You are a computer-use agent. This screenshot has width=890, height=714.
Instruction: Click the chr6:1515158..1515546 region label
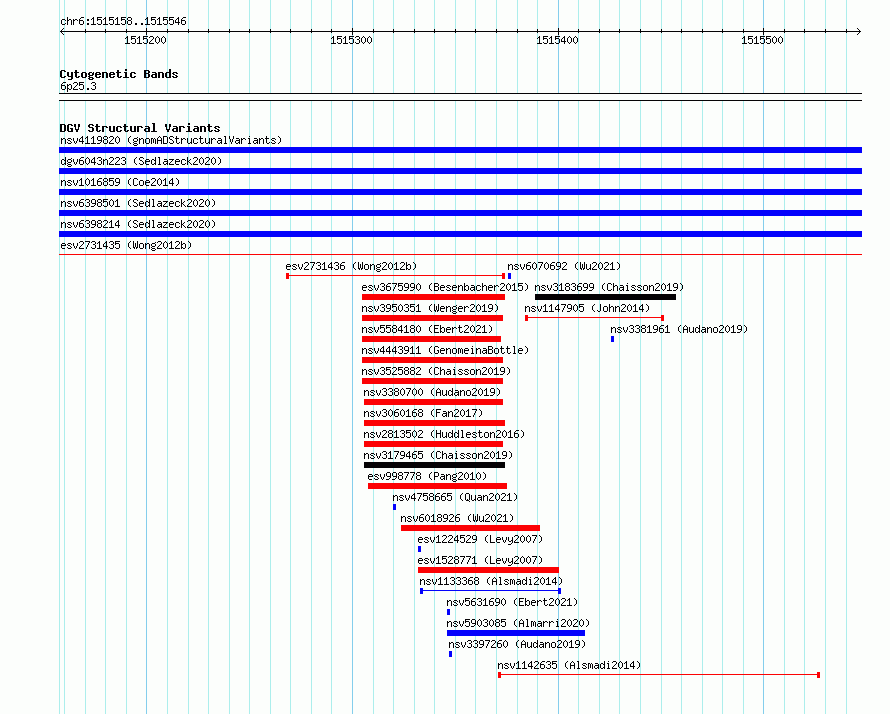point(123,21)
